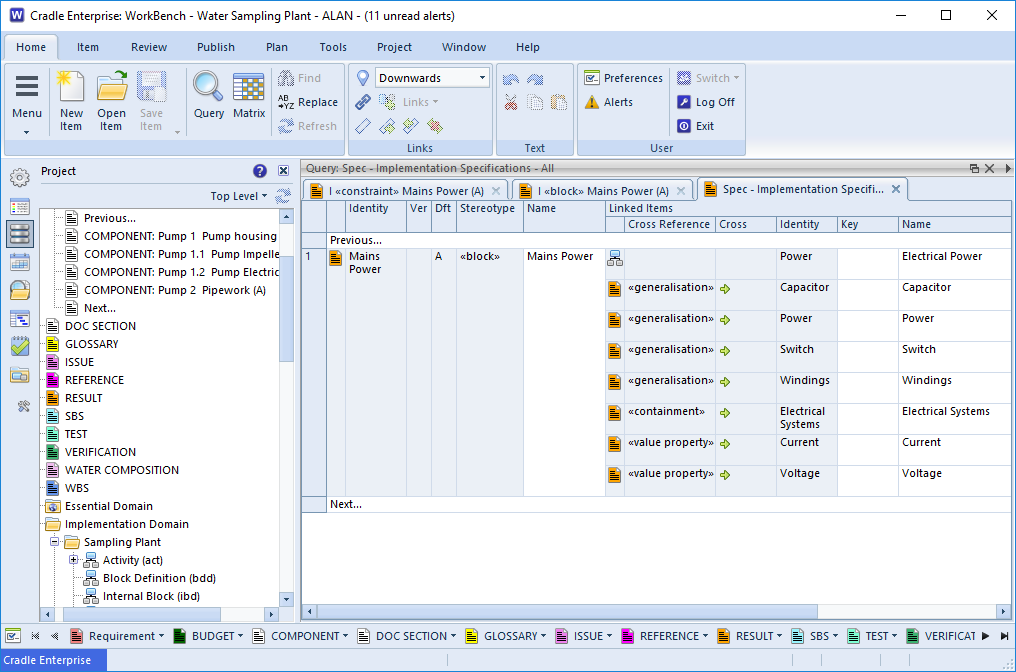Click the Log Off button
The width and height of the screenshot is (1016, 672).
[x=706, y=102]
